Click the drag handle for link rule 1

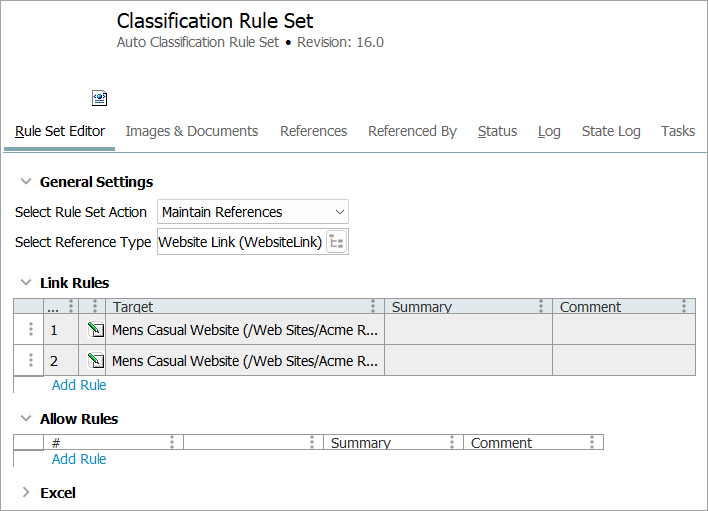click(x=30, y=330)
